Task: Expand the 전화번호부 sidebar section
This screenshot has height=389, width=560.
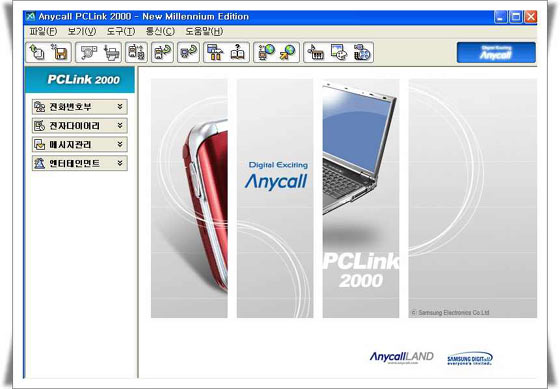Action: coord(80,107)
